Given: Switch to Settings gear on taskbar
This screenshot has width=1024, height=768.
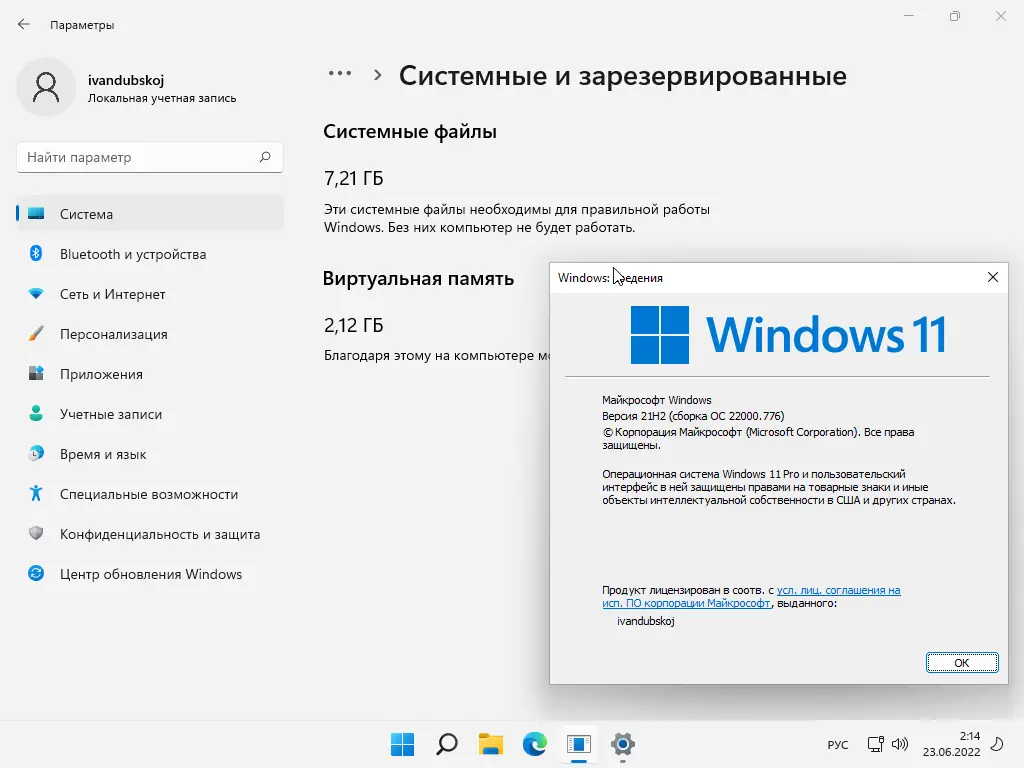Looking at the screenshot, I should click(623, 744).
